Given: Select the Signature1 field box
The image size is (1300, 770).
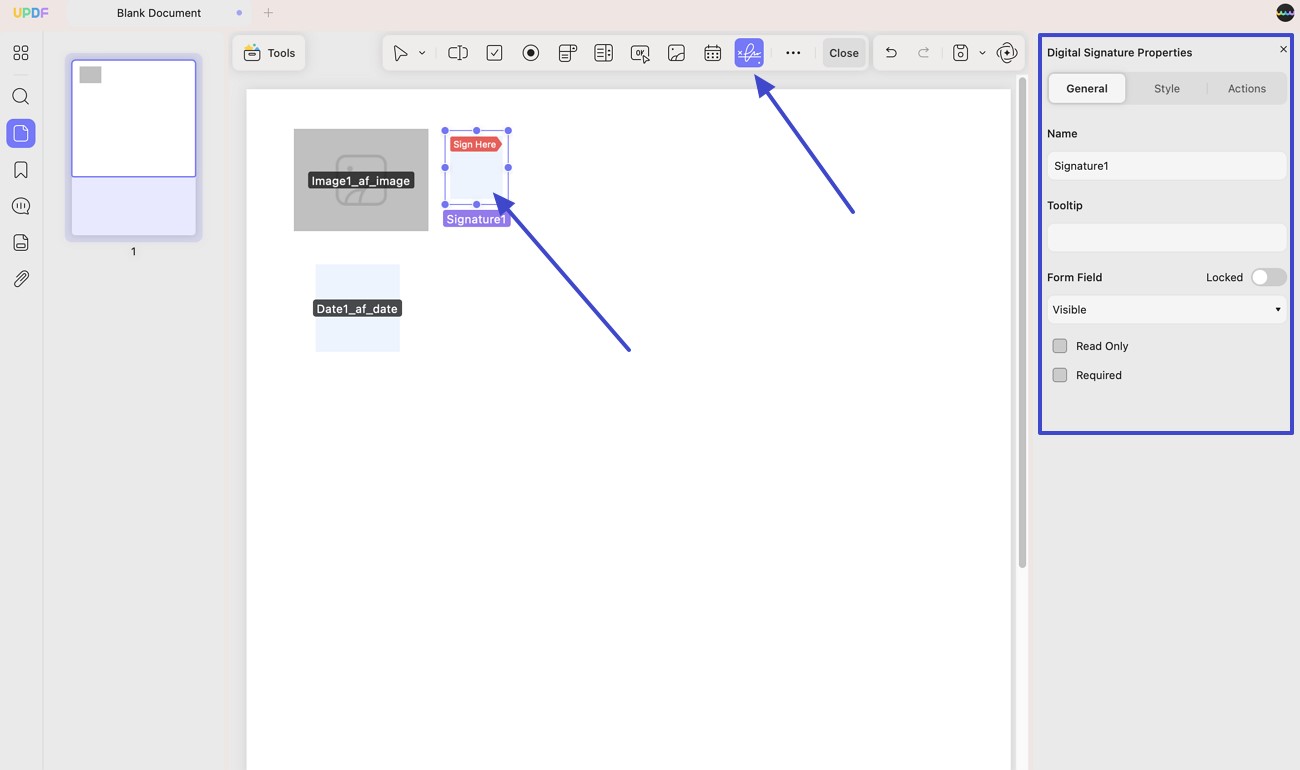Looking at the screenshot, I should [x=476, y=167].
